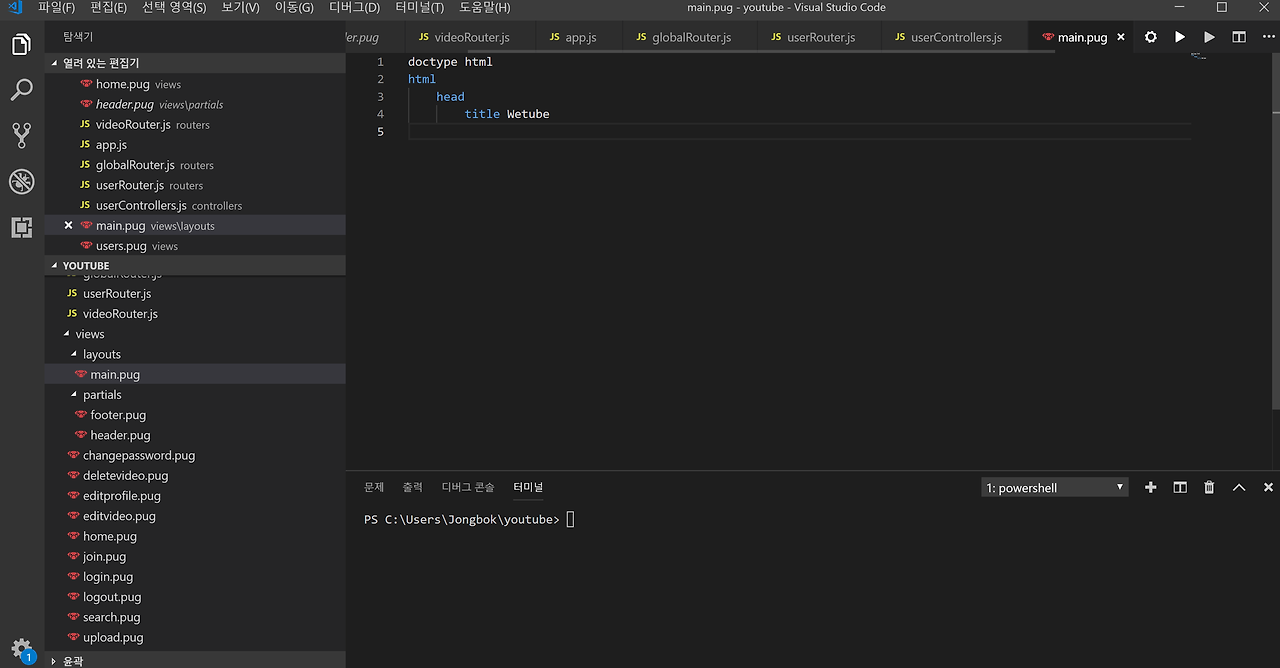The height and width of the screenshot is (668, 1280).
Task: Open the powershell terminal selector dropdown
Action: (1054, 488)
